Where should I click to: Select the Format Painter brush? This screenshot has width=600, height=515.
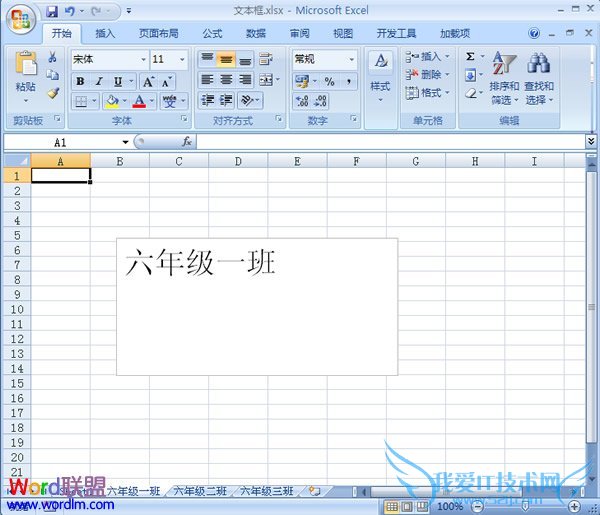click(x=53, y=93)
